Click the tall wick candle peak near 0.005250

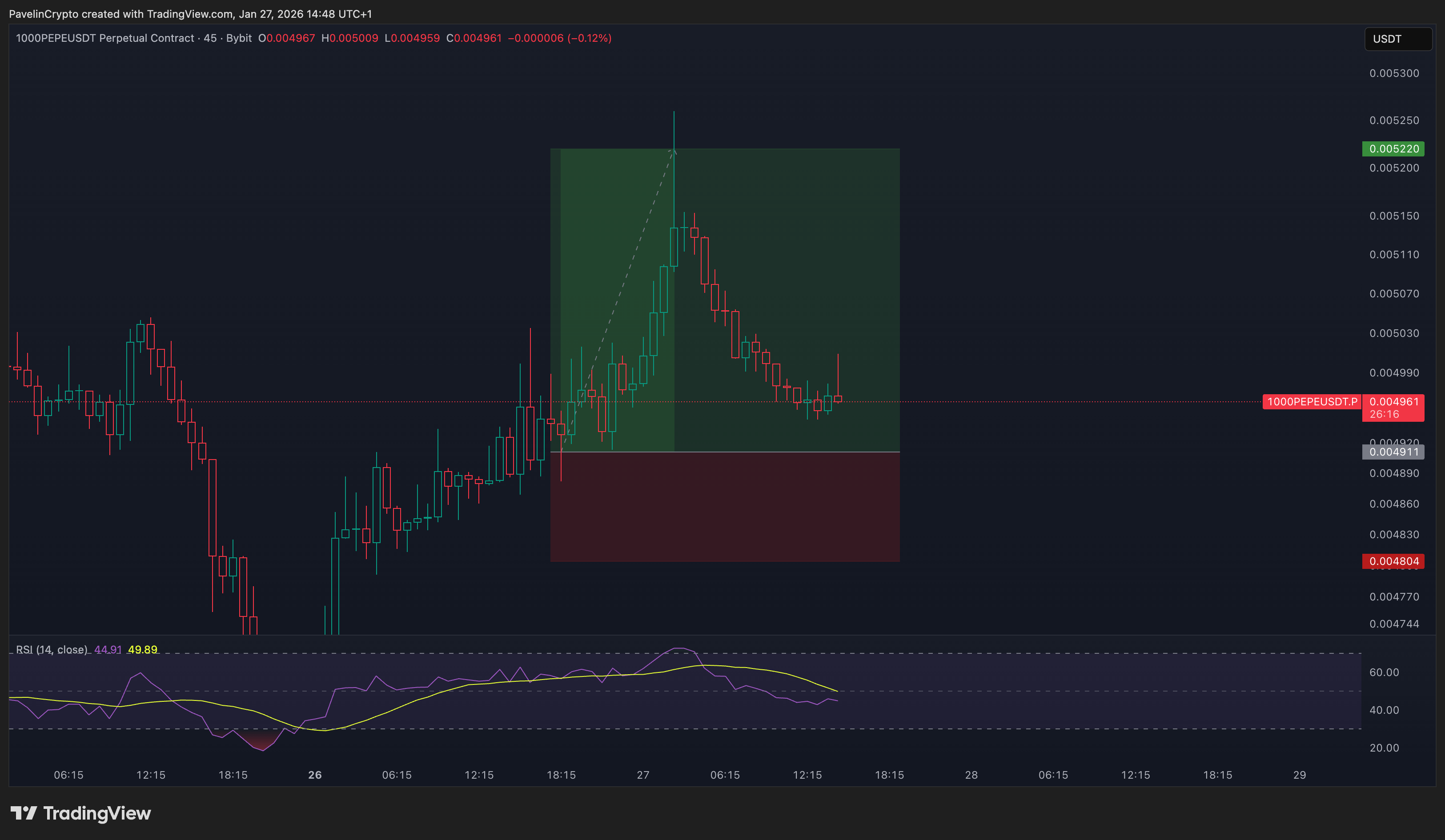point(674,113)
